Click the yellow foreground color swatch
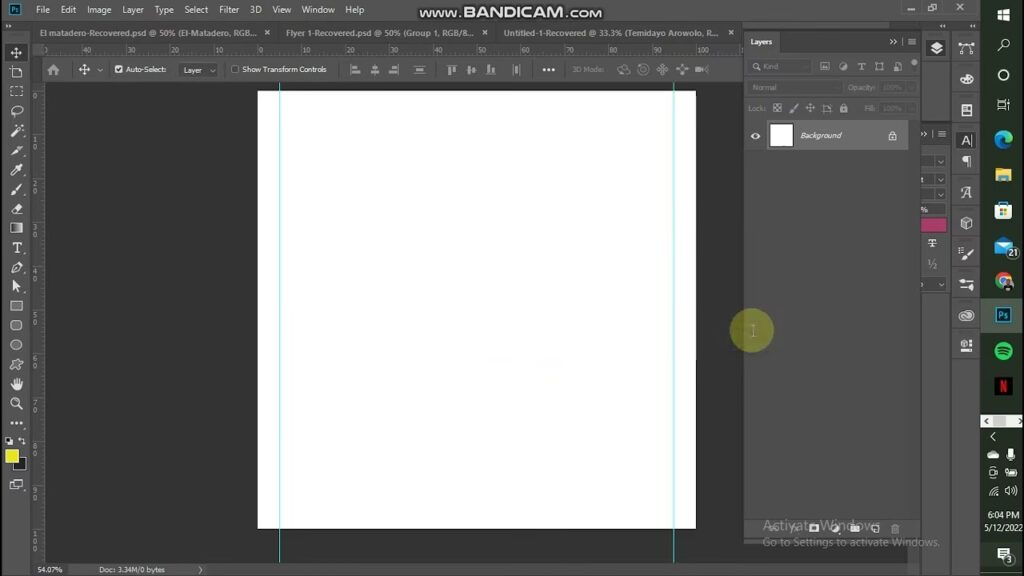 click(12, 456)
